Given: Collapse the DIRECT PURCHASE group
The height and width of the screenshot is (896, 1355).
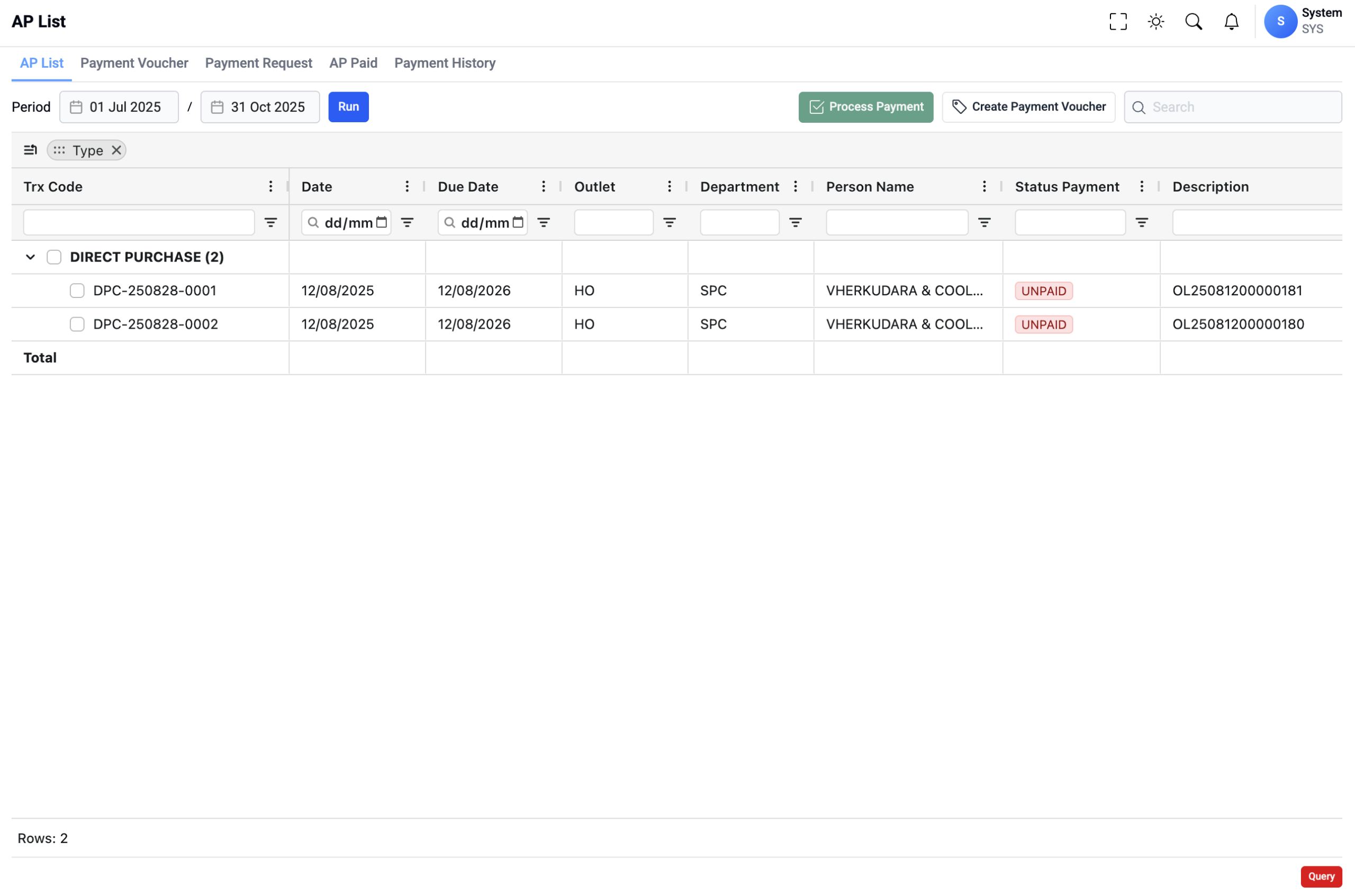Looking at the screenshot, I should point(30,257).
